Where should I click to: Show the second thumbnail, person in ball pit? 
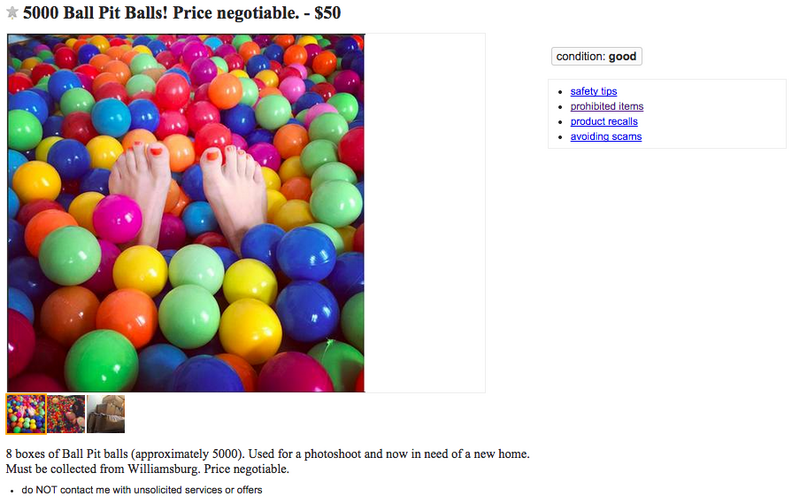pyautogui.click(x=66, y=414)
